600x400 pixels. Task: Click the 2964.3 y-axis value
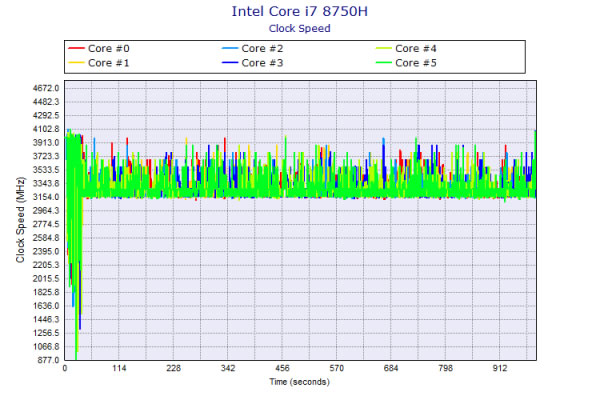pos(46,211)
